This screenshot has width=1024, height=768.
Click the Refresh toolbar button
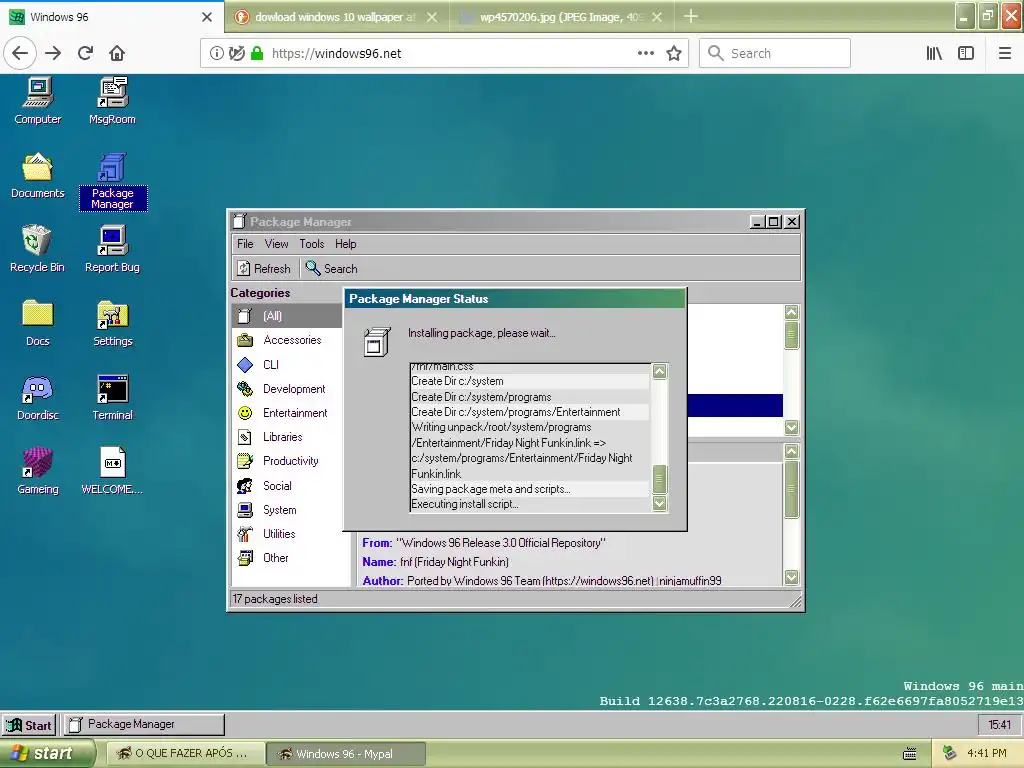264,268
